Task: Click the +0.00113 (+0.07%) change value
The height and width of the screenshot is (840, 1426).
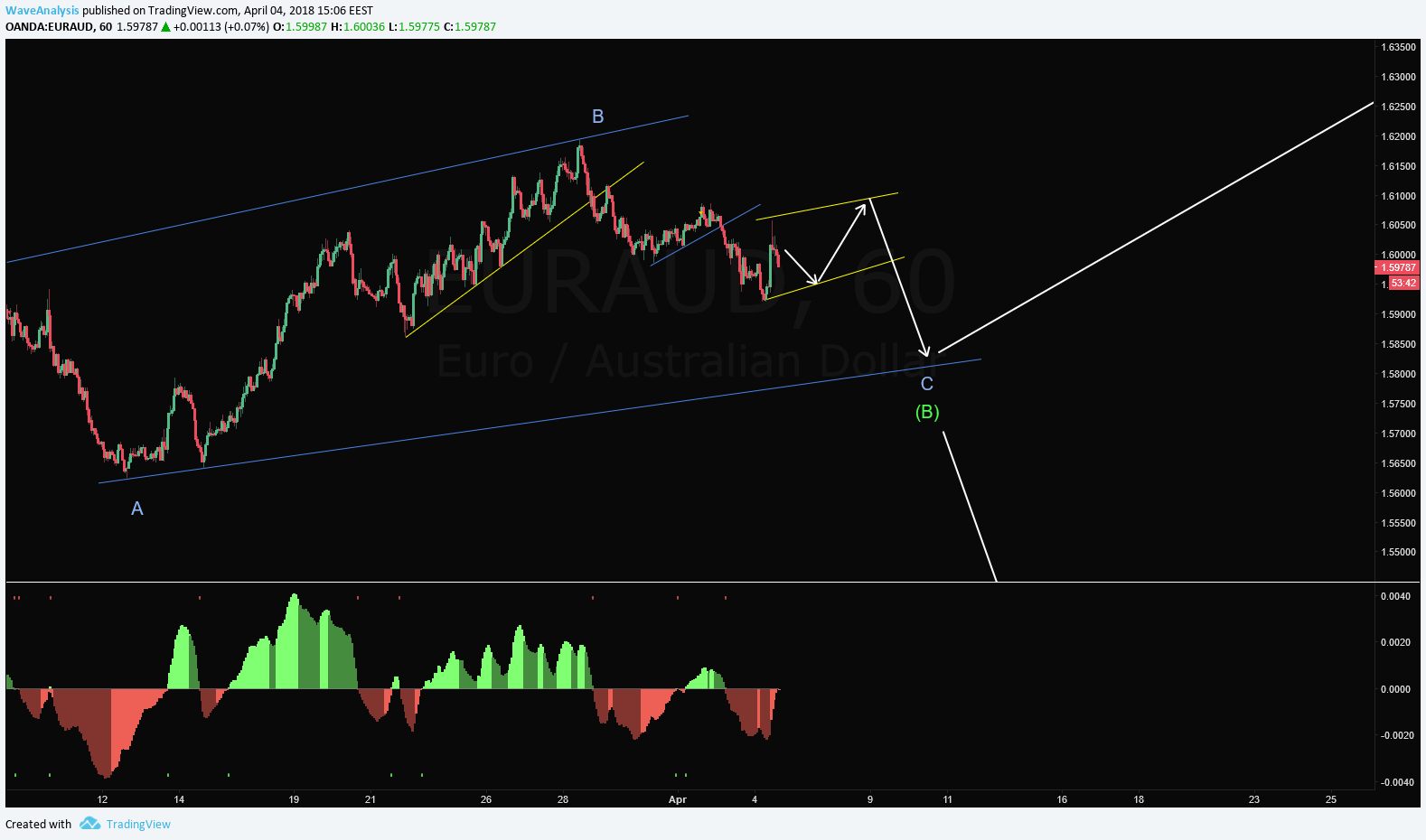Action: pyautogui.click(x=221, y=26)
